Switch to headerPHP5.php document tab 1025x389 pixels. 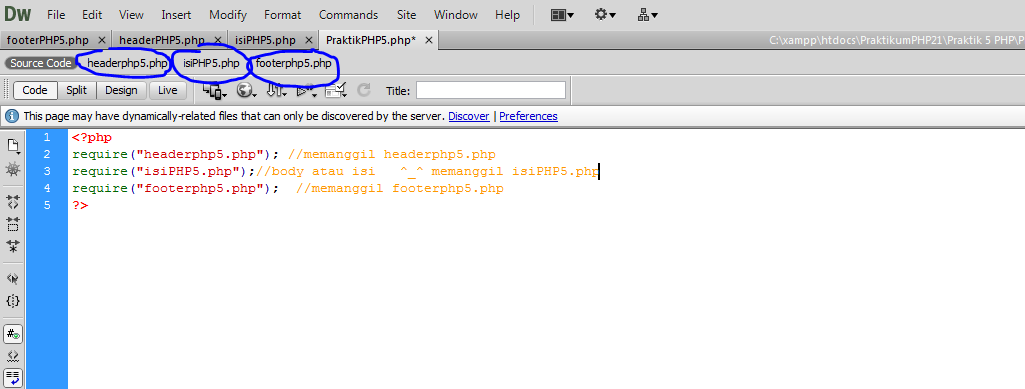[x=161, y=40]
